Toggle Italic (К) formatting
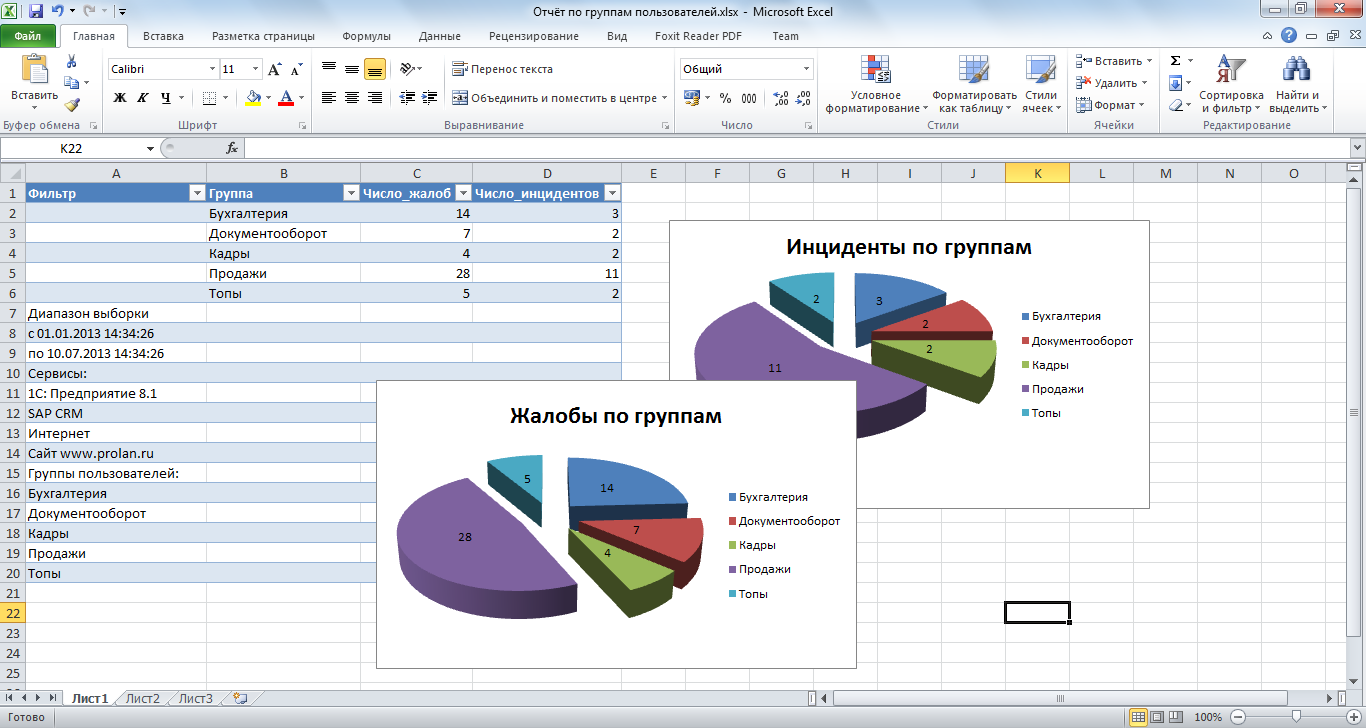The width and height of the screenshot is (1366, 728). point(142,98)
